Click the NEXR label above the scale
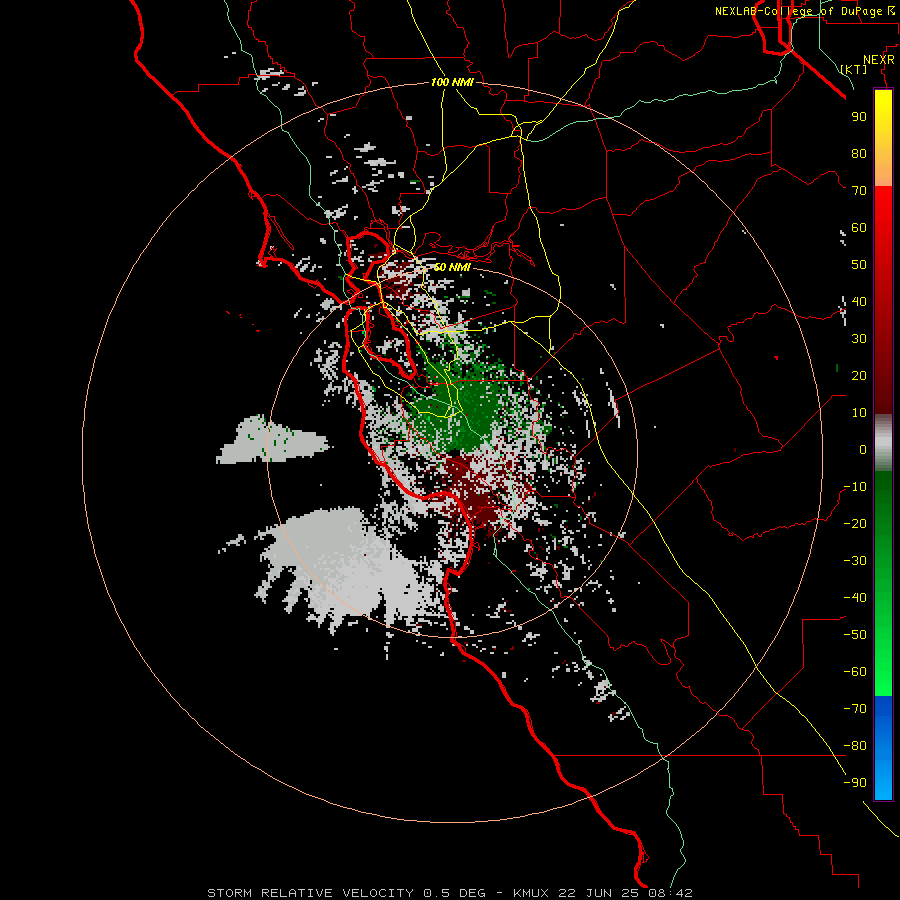This screenshot has width=900, height=900. pos(879,60)
